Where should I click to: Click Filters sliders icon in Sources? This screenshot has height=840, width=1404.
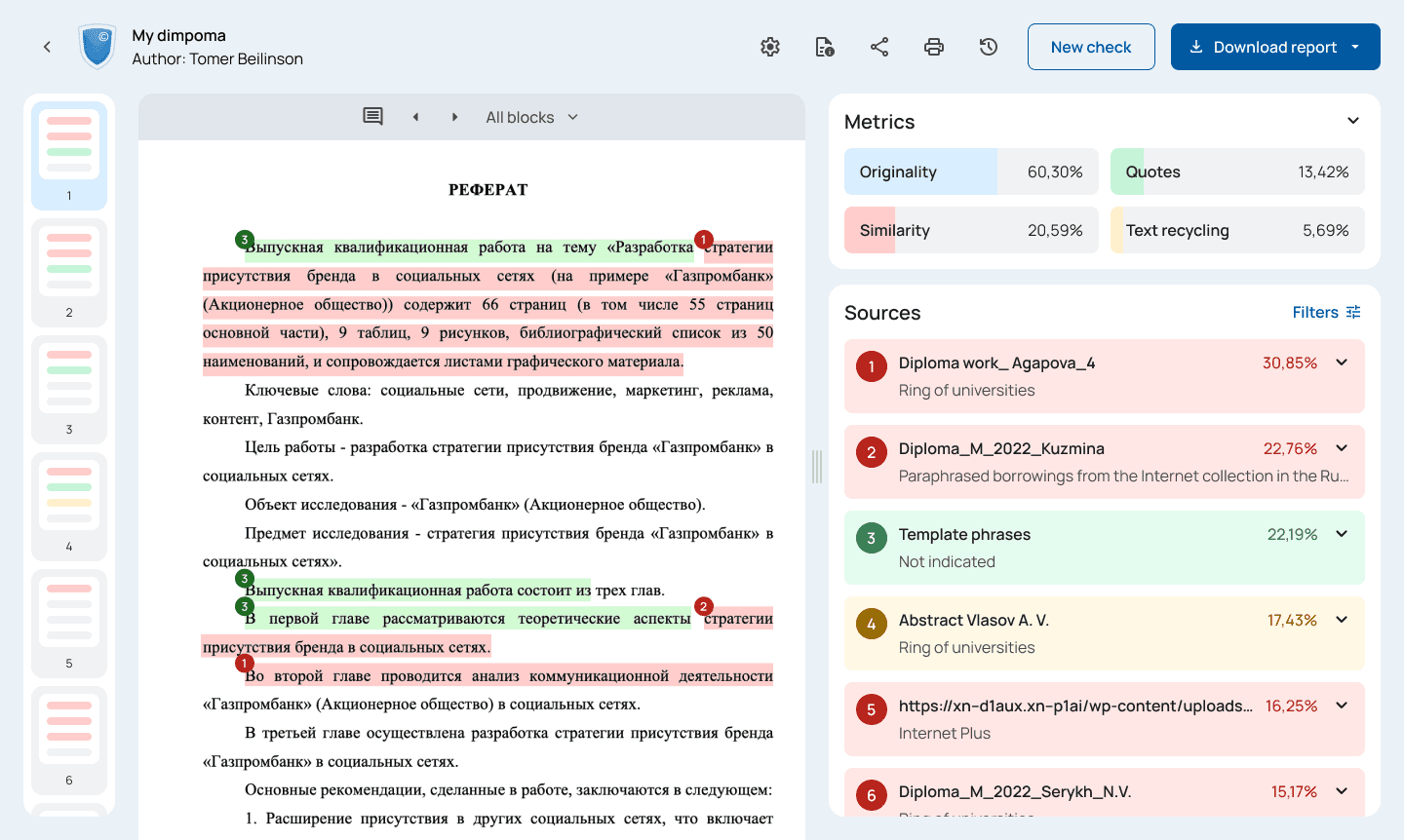tap(1353, 312)
